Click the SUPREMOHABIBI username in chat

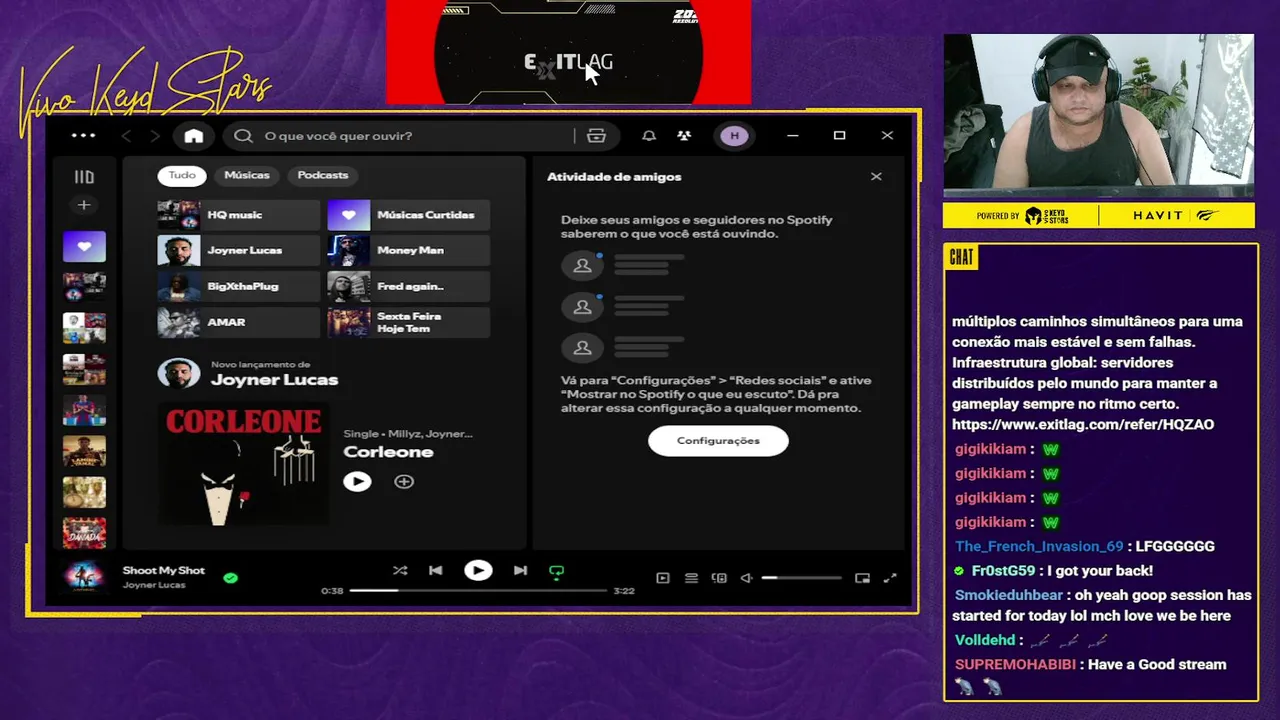tap(1016, 665)
